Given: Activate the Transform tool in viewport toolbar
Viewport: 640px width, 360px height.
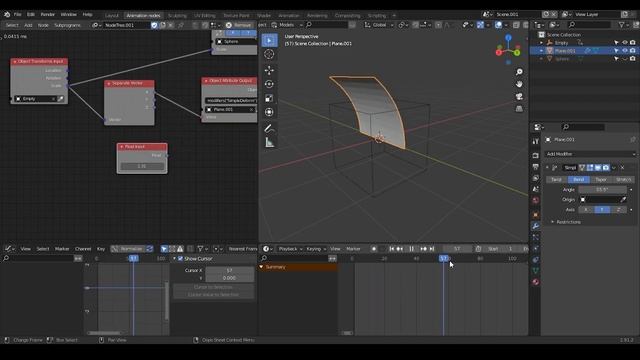Looking at the screenshot, I should point(269,112).
